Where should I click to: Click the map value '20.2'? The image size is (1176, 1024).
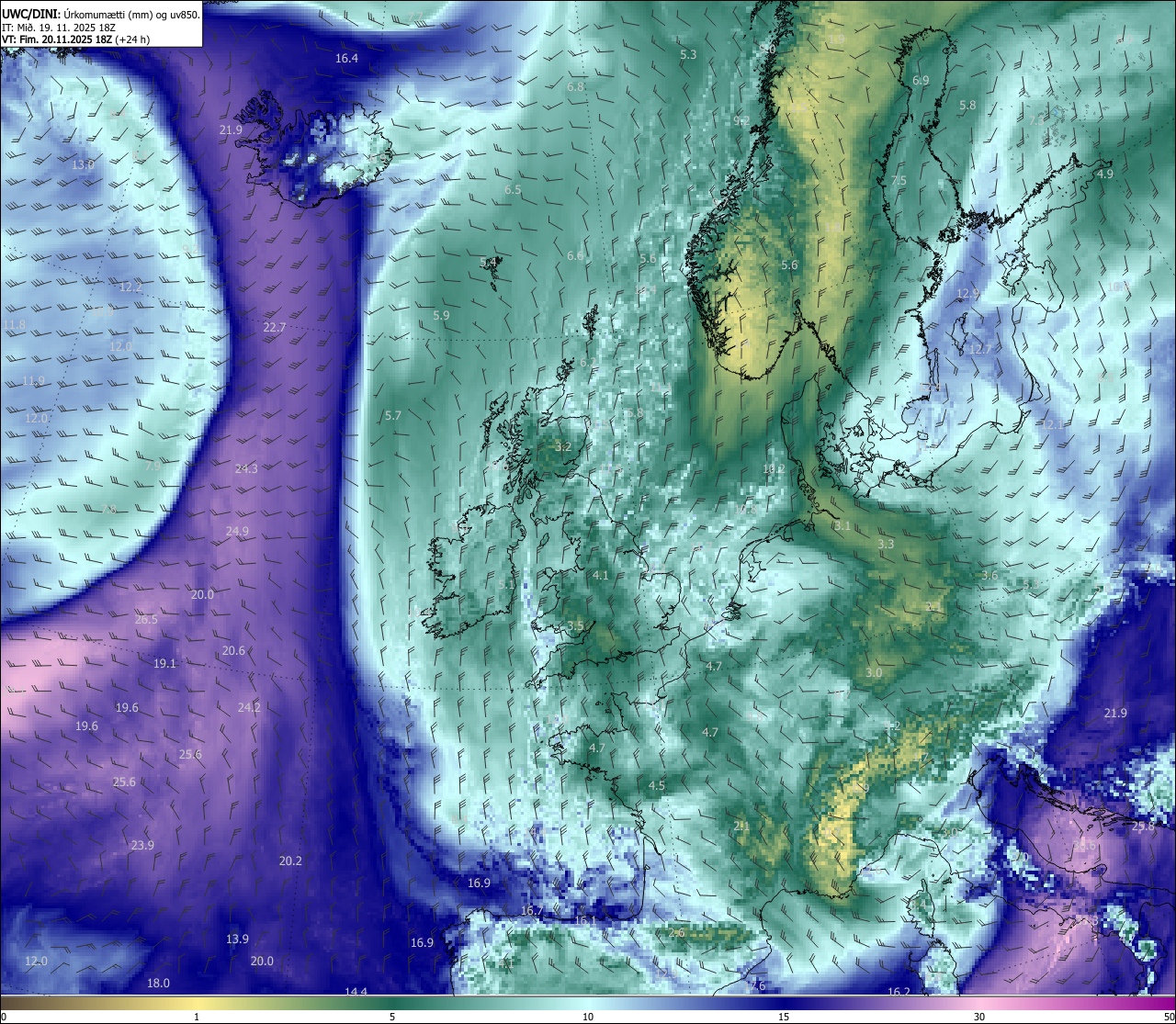coord(290,861)
